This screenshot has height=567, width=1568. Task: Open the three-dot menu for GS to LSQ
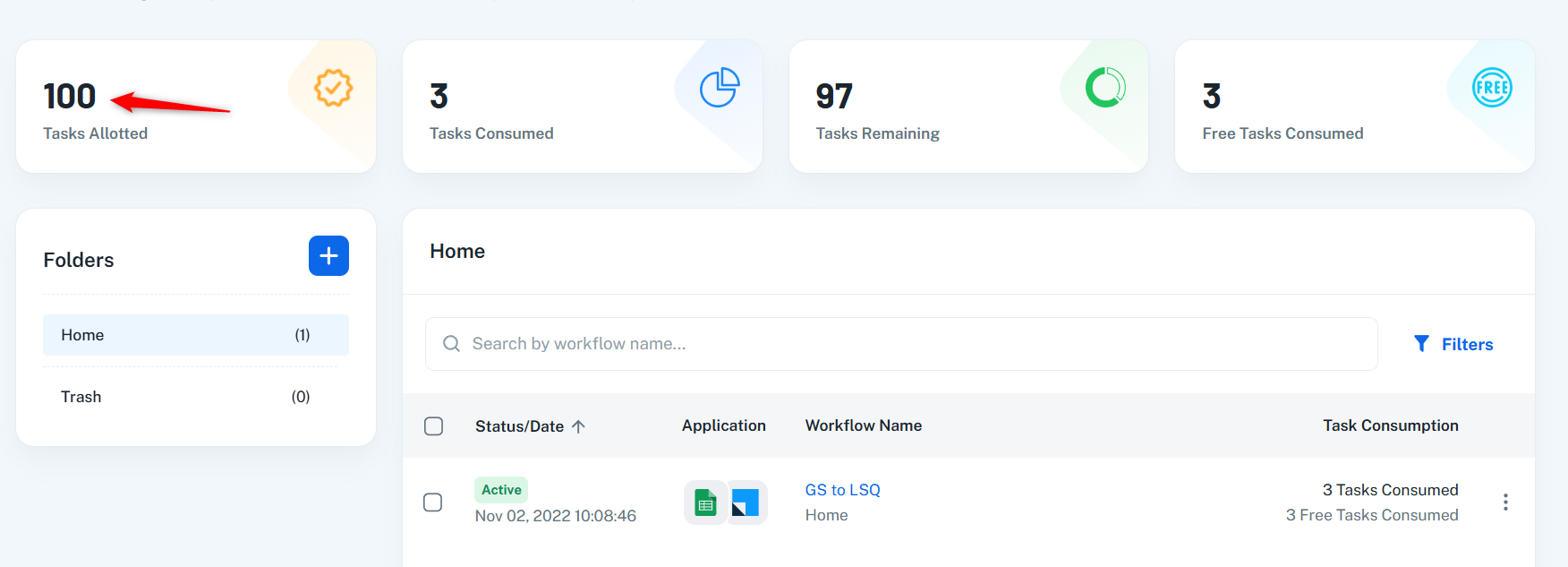(1505, 503)
